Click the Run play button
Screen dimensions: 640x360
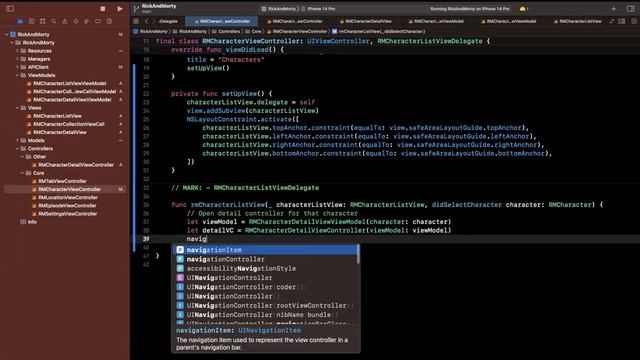point(120,9)
